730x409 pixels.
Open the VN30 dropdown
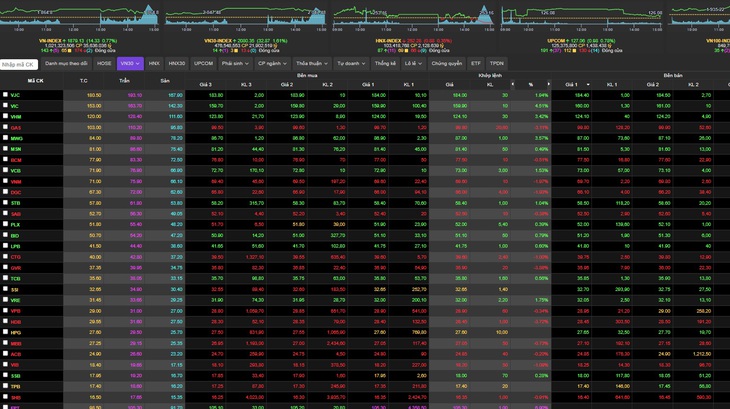[x=130, y=63]
